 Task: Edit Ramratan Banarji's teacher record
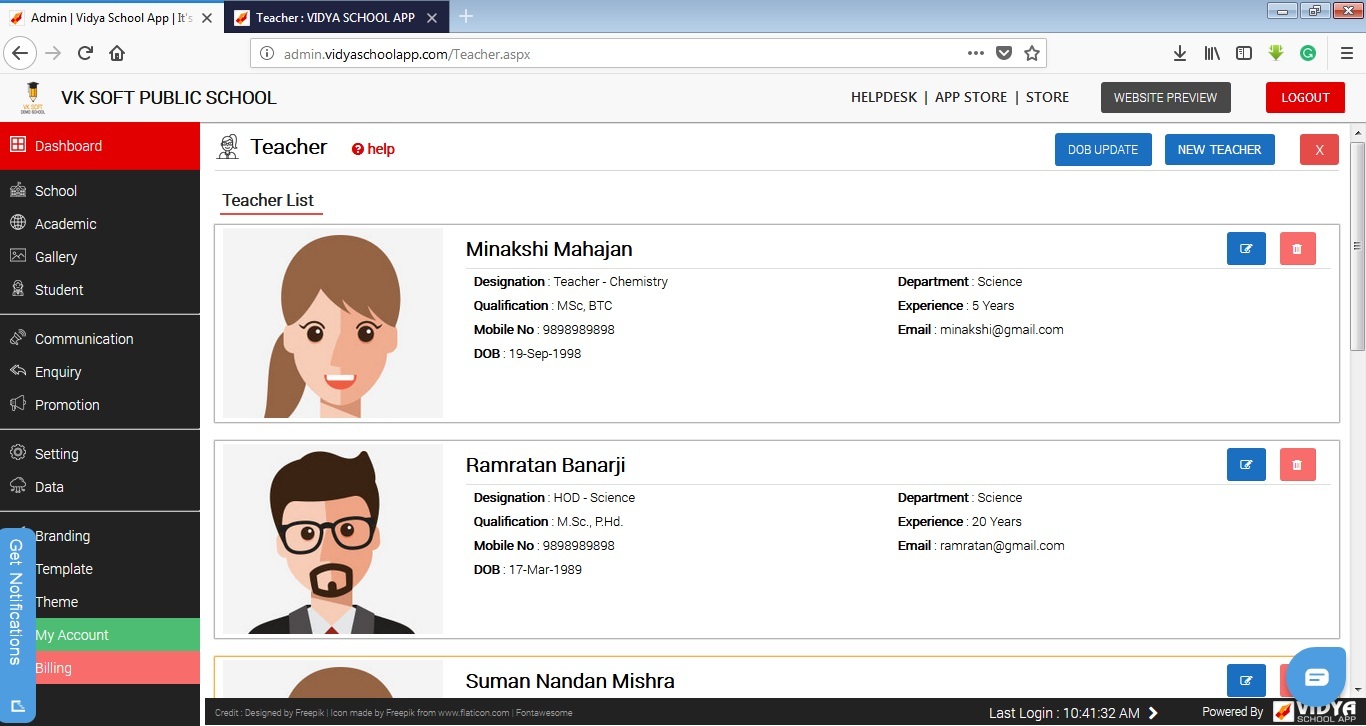coord(1246,464)
